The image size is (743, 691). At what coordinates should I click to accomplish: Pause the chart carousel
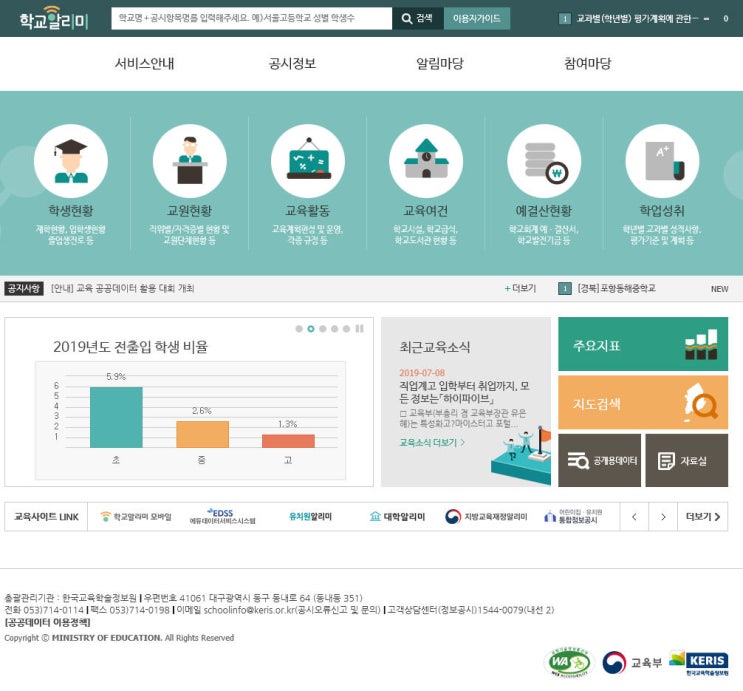tap(360, 328)
